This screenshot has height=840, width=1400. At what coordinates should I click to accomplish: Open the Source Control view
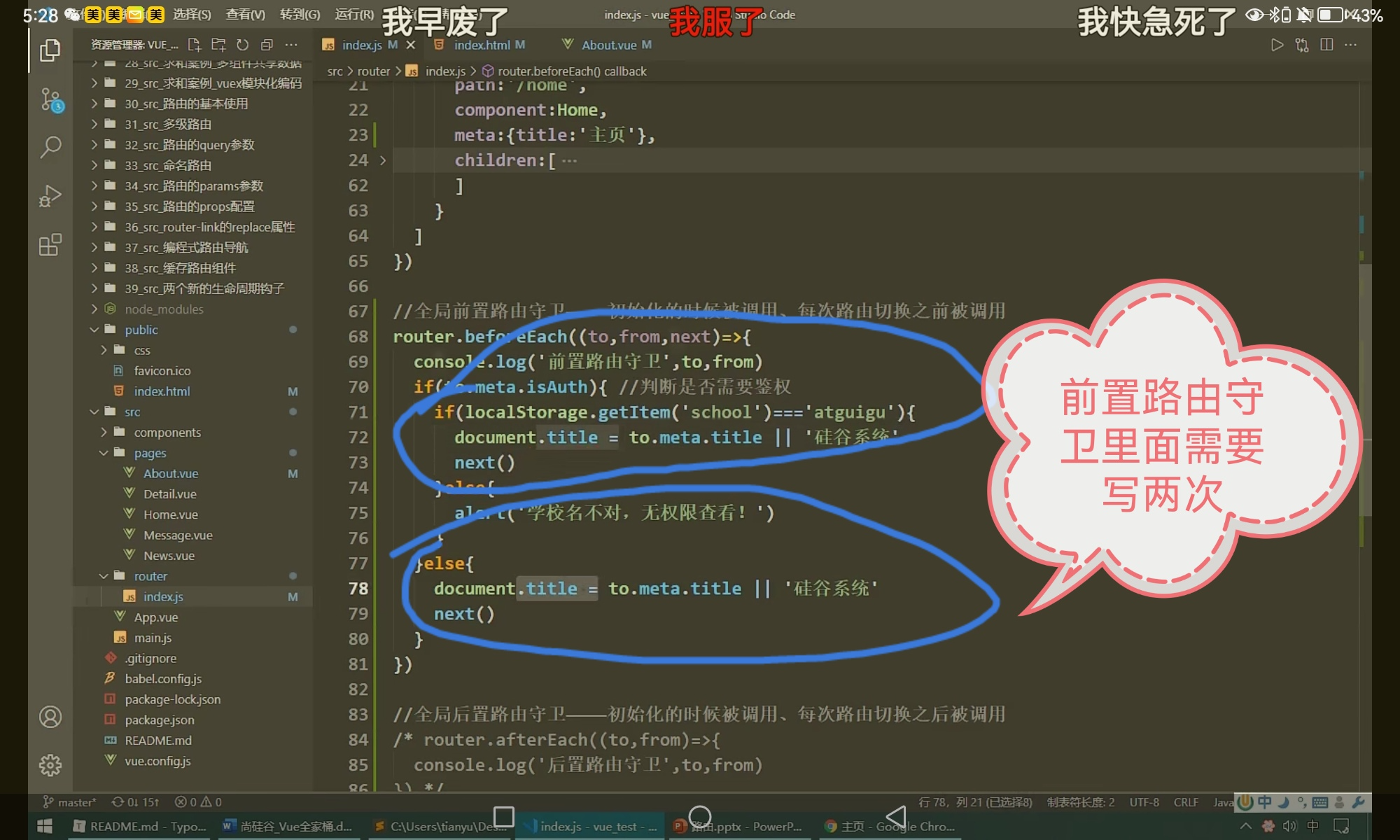tap(51, 99)
